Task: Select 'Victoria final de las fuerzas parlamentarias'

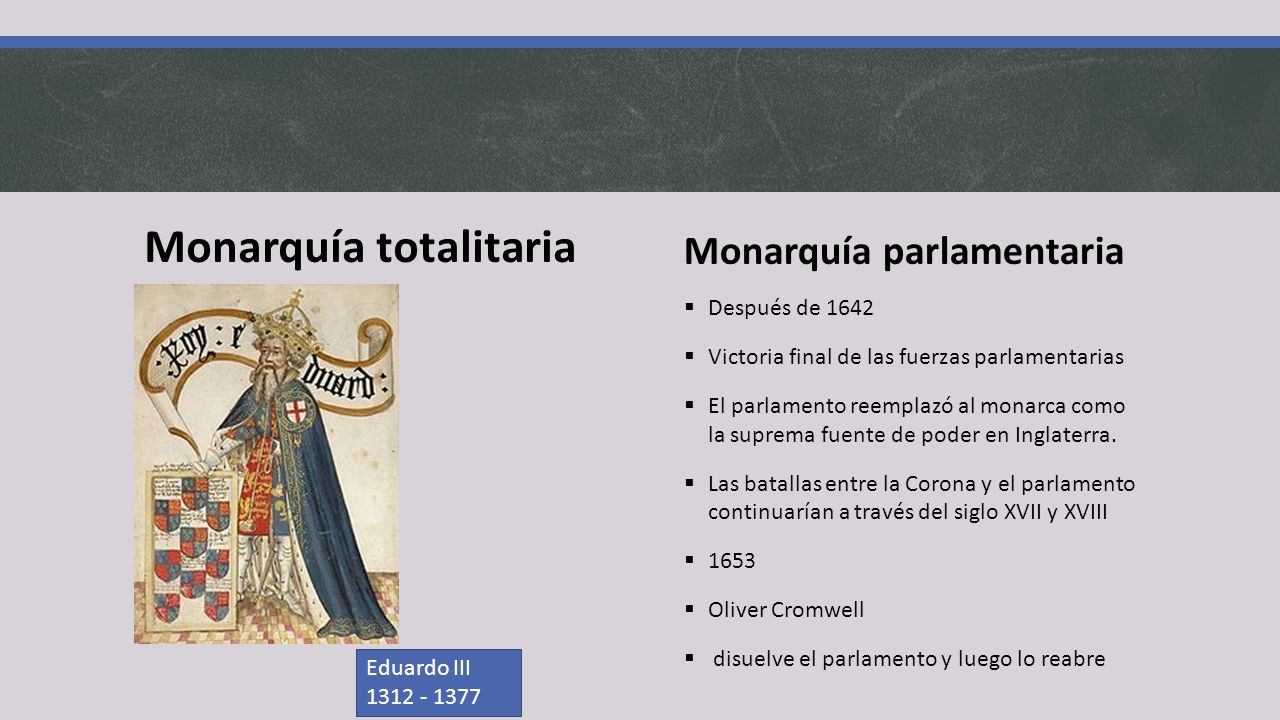Action: coord(916,357)
